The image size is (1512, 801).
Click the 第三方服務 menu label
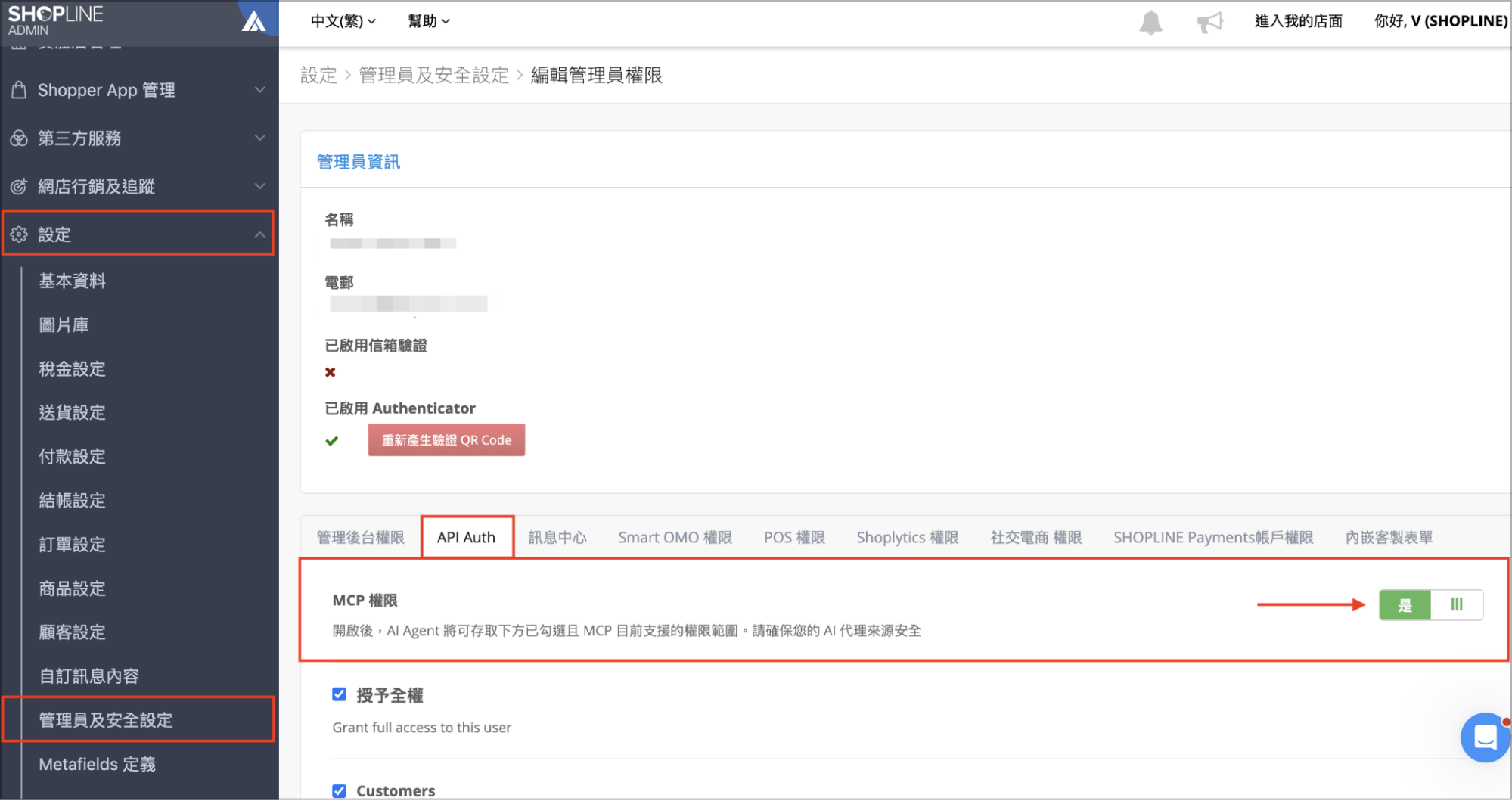pos(79,138)
